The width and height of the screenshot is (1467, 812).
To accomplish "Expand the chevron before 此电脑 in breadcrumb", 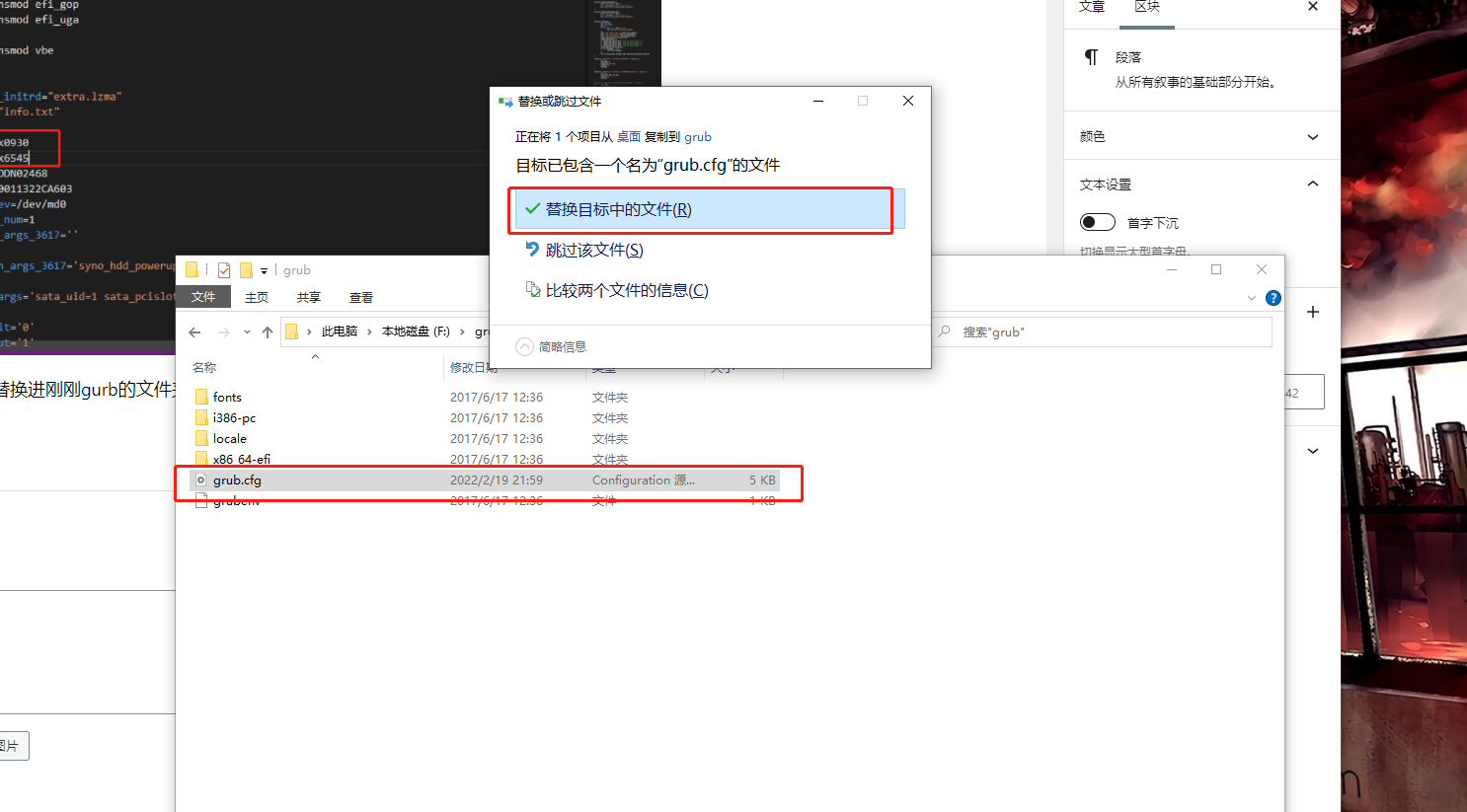I will (x=309, y=332).
